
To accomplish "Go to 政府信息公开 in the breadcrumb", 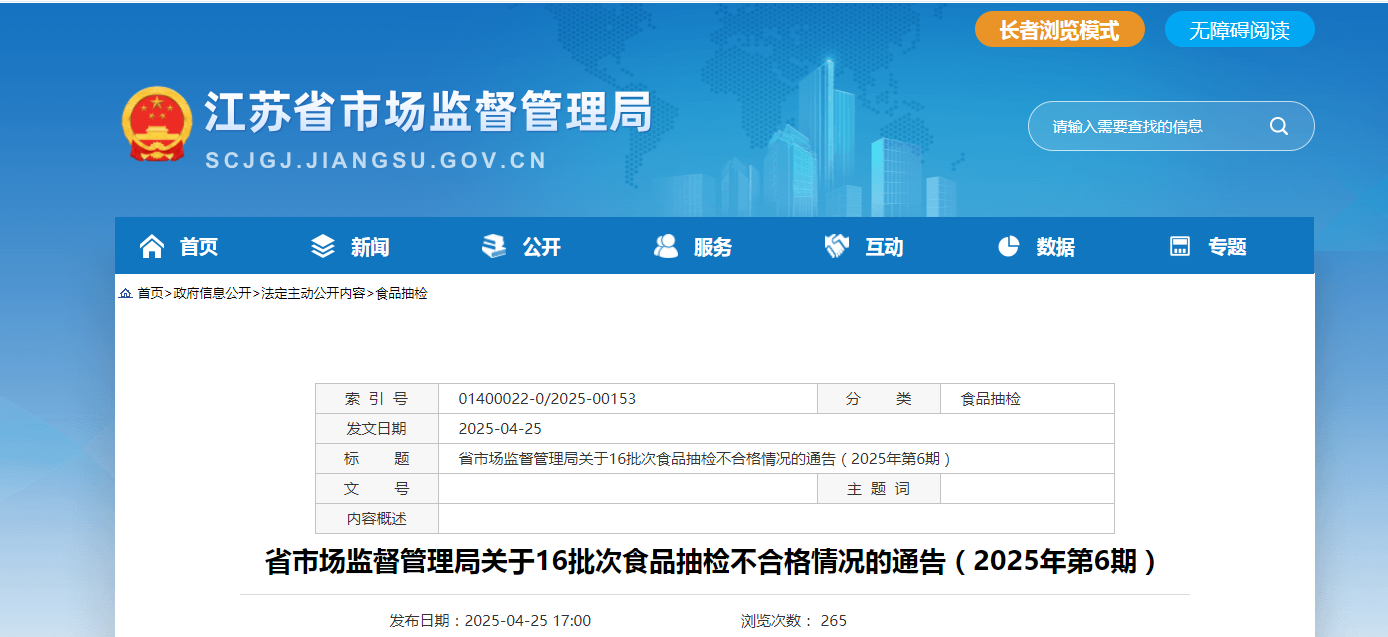I will pyautogui.click(x=212, y=293).
